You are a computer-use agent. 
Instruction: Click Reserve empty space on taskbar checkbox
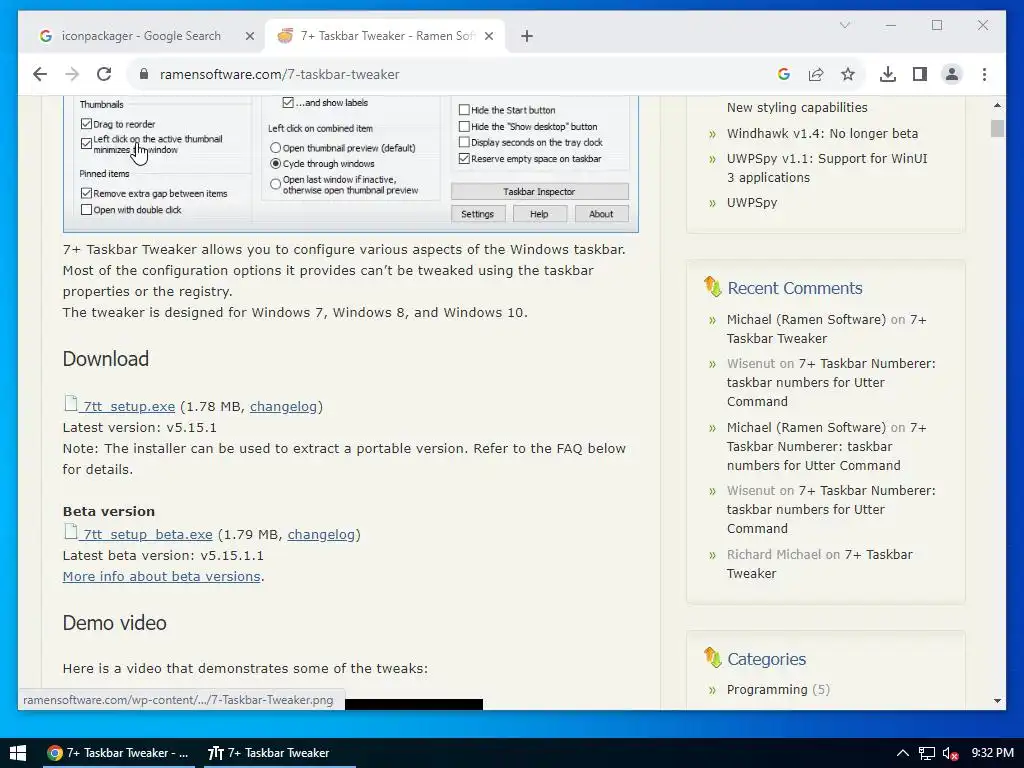point(464,159)
